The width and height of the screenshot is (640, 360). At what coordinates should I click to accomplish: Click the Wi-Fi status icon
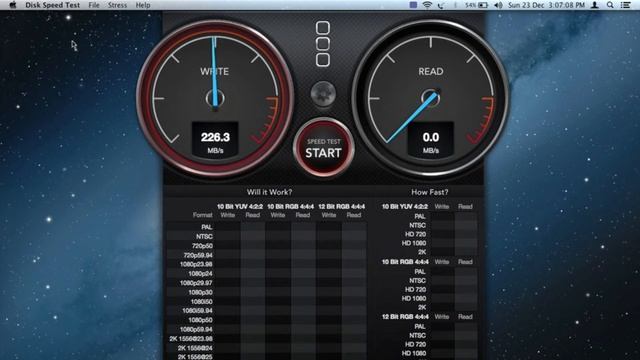[x=427, y=5]
